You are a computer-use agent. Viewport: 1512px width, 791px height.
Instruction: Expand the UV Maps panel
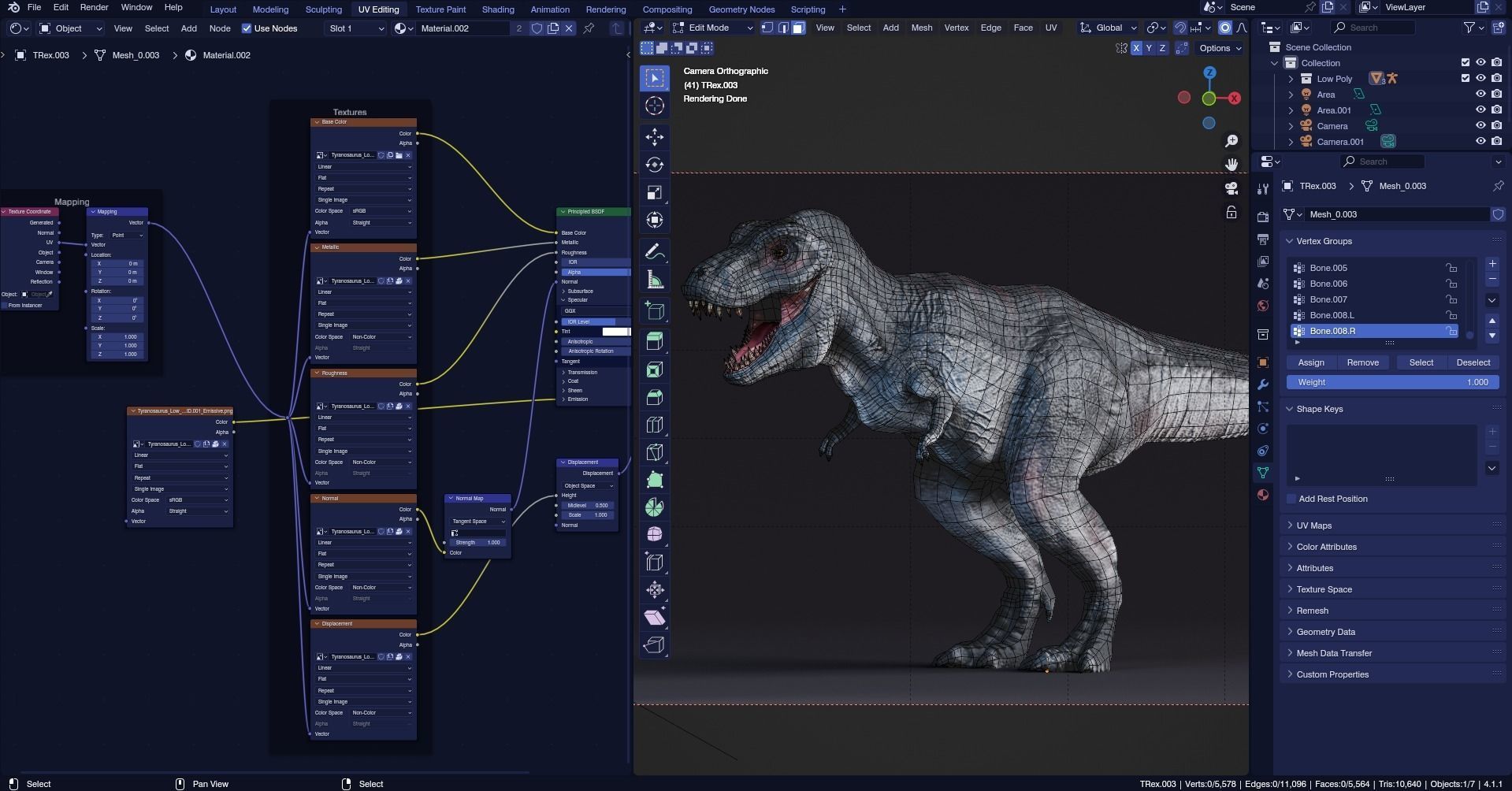coord(1313,525)
